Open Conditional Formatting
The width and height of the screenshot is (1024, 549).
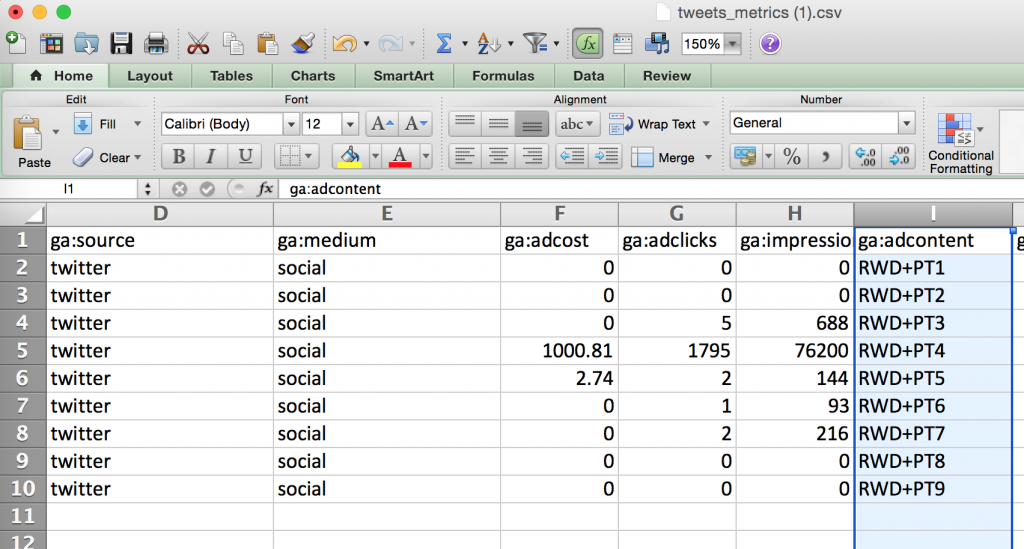tap(961, 144)
